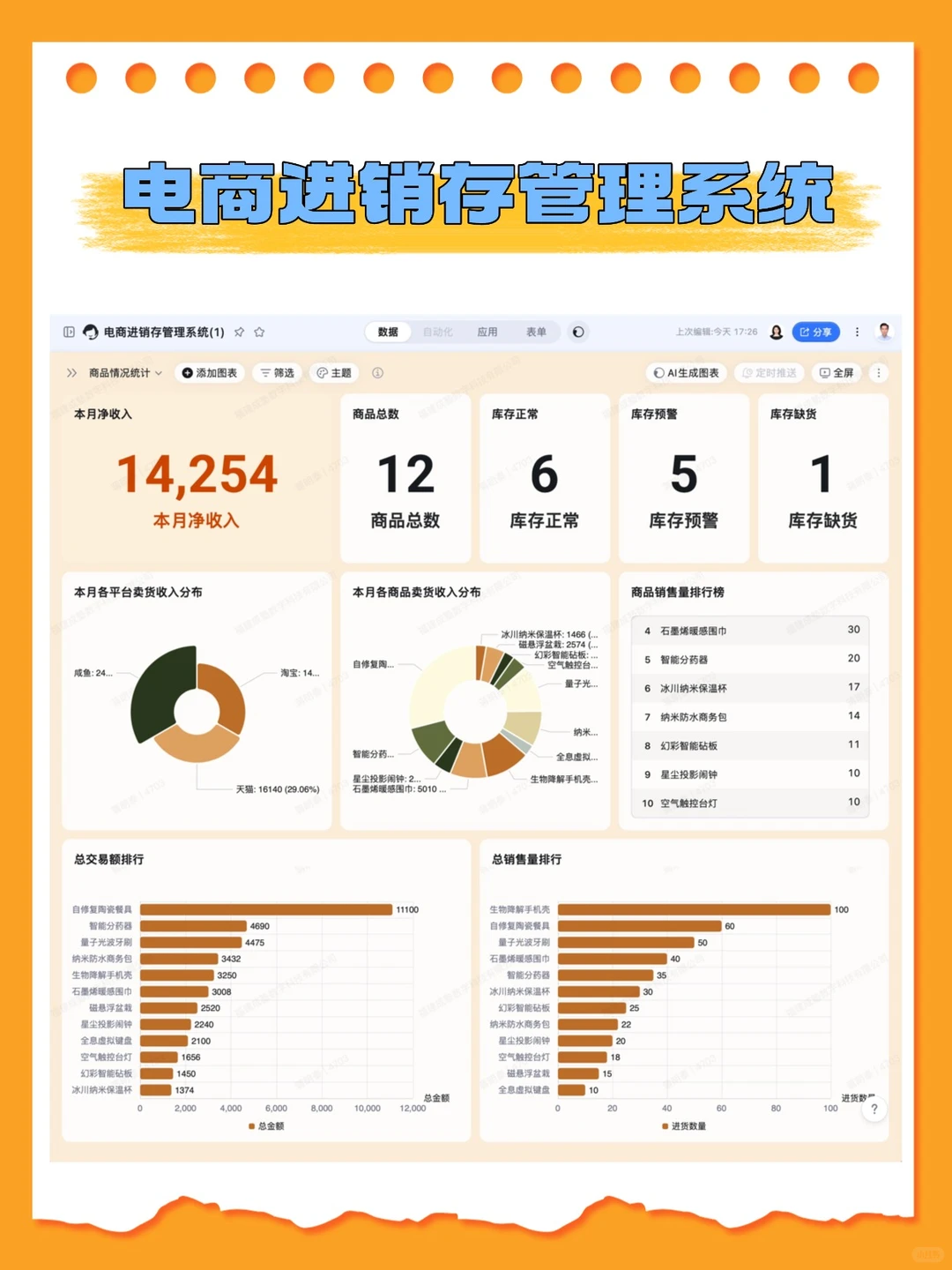Click the 筛选 filter button
Viewport: 952px width, 1270px height.
click(x=277, y=373)
